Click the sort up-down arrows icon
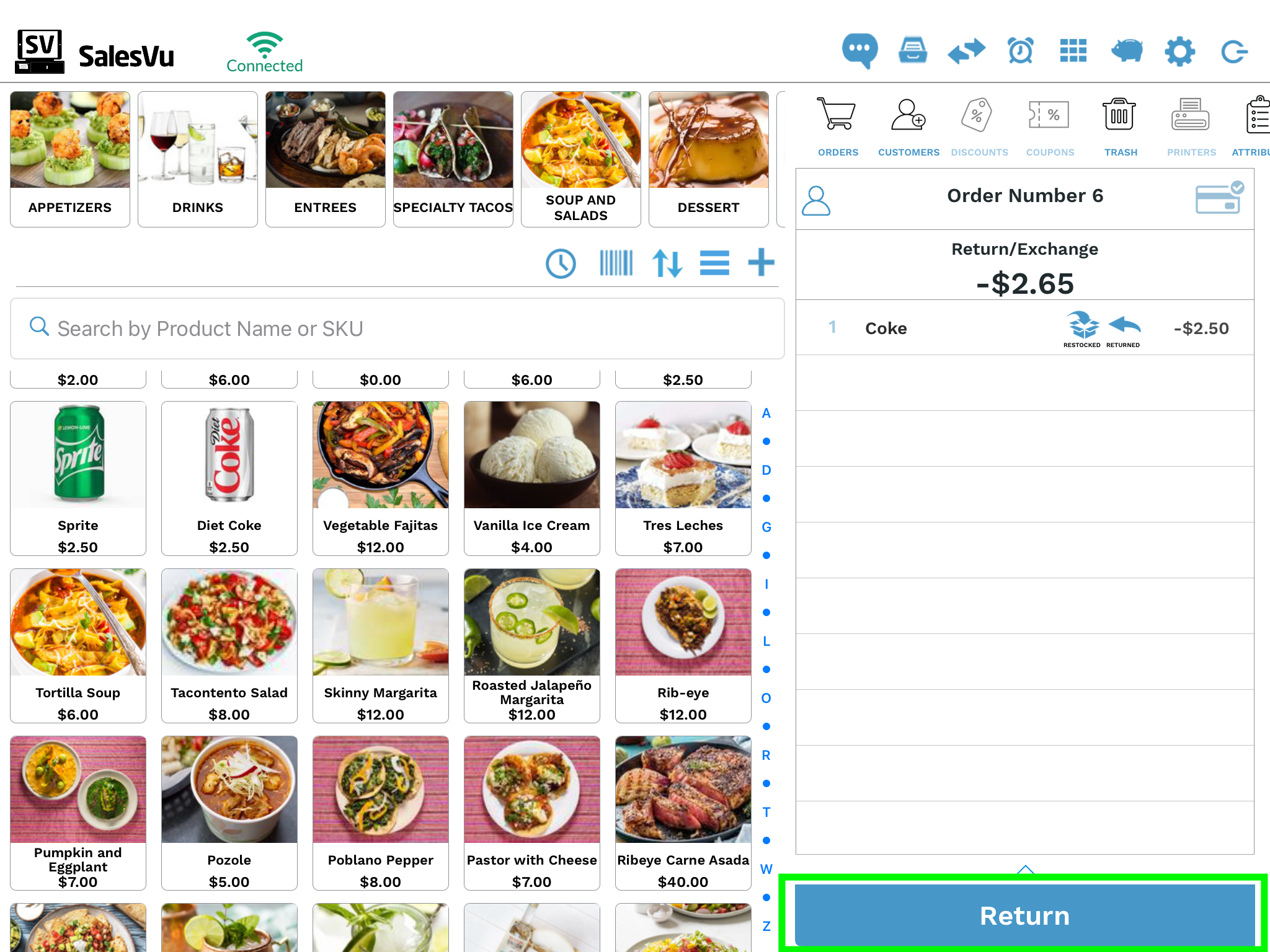 coord(667,263)
